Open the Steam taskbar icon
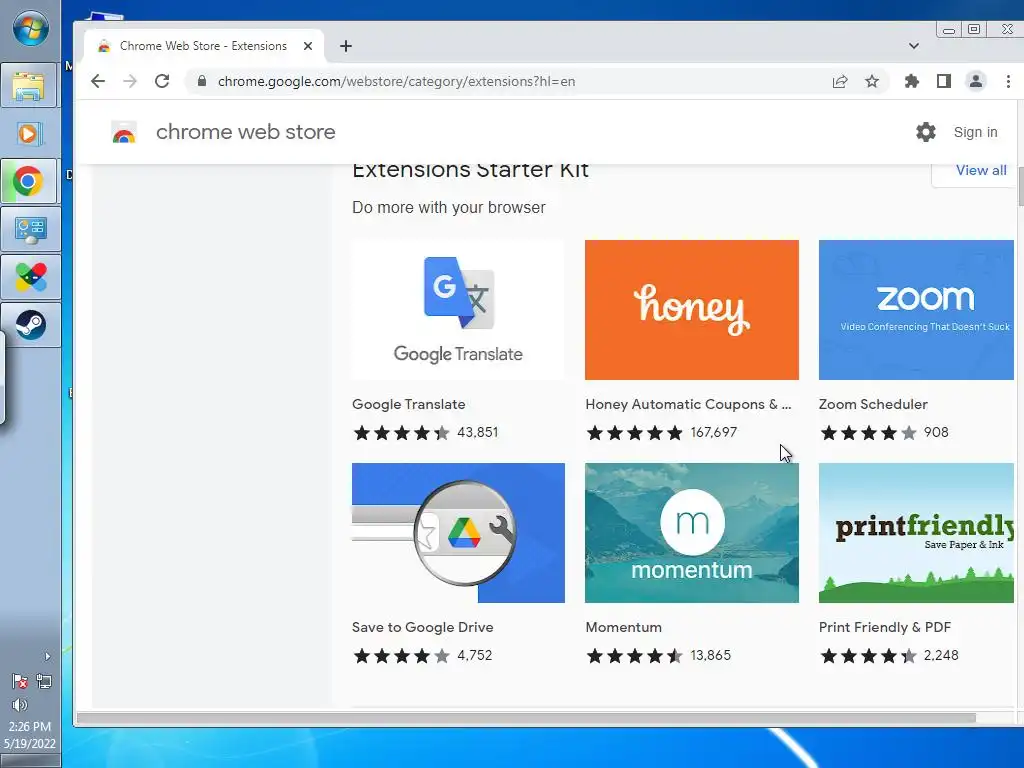Screen dimensions: 1024x768 click(x=30, y=325)
